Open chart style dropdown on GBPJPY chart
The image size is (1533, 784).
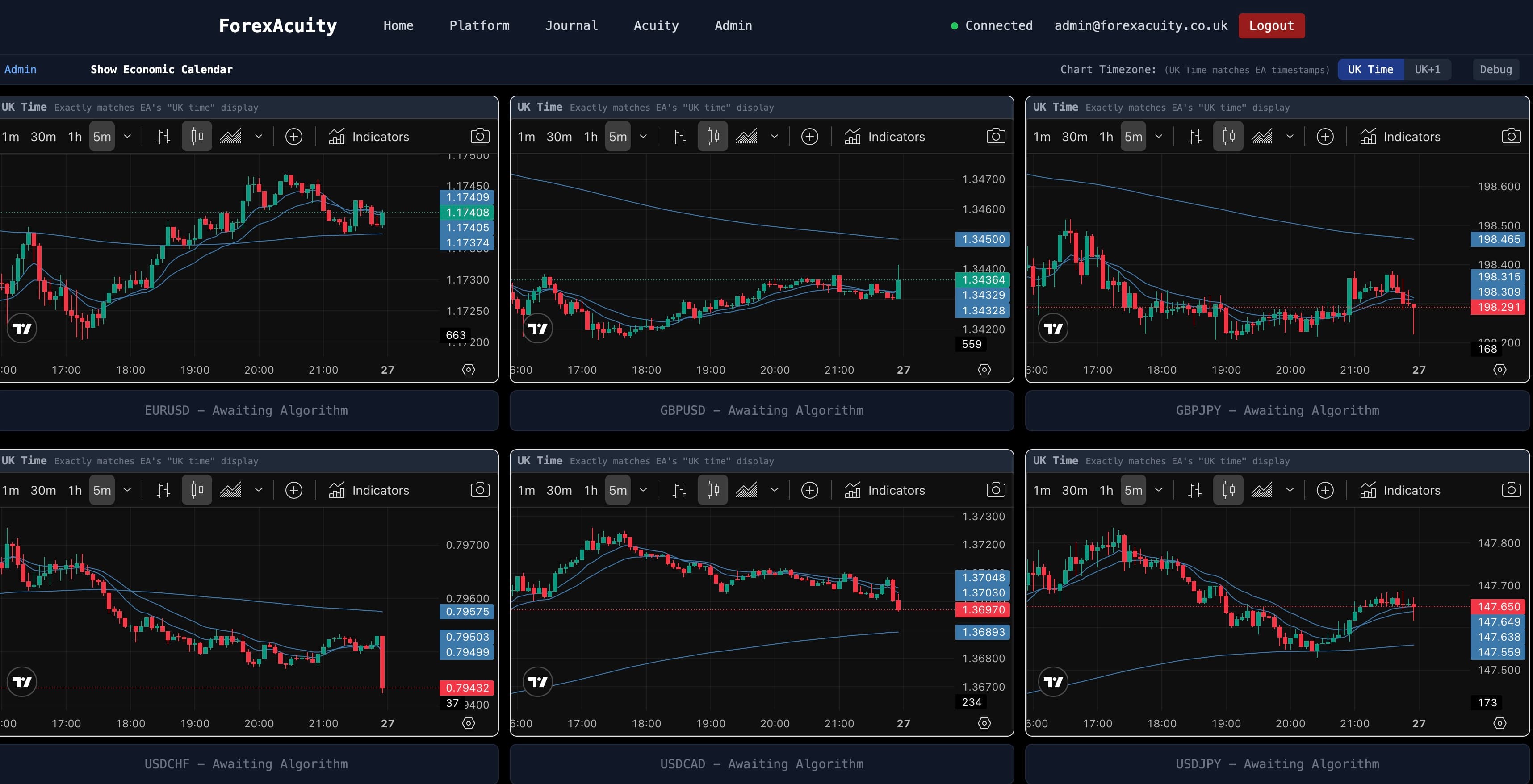(x=1290, y=137)
